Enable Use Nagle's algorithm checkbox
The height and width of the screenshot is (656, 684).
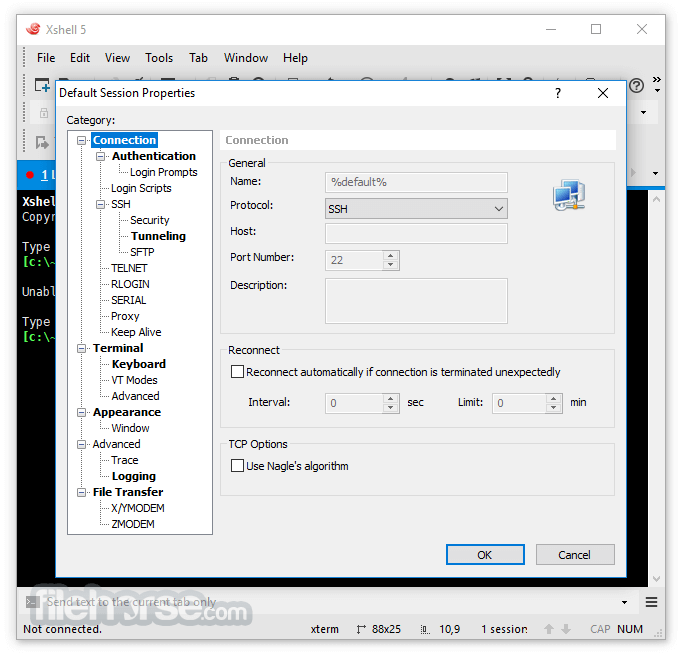237,465
